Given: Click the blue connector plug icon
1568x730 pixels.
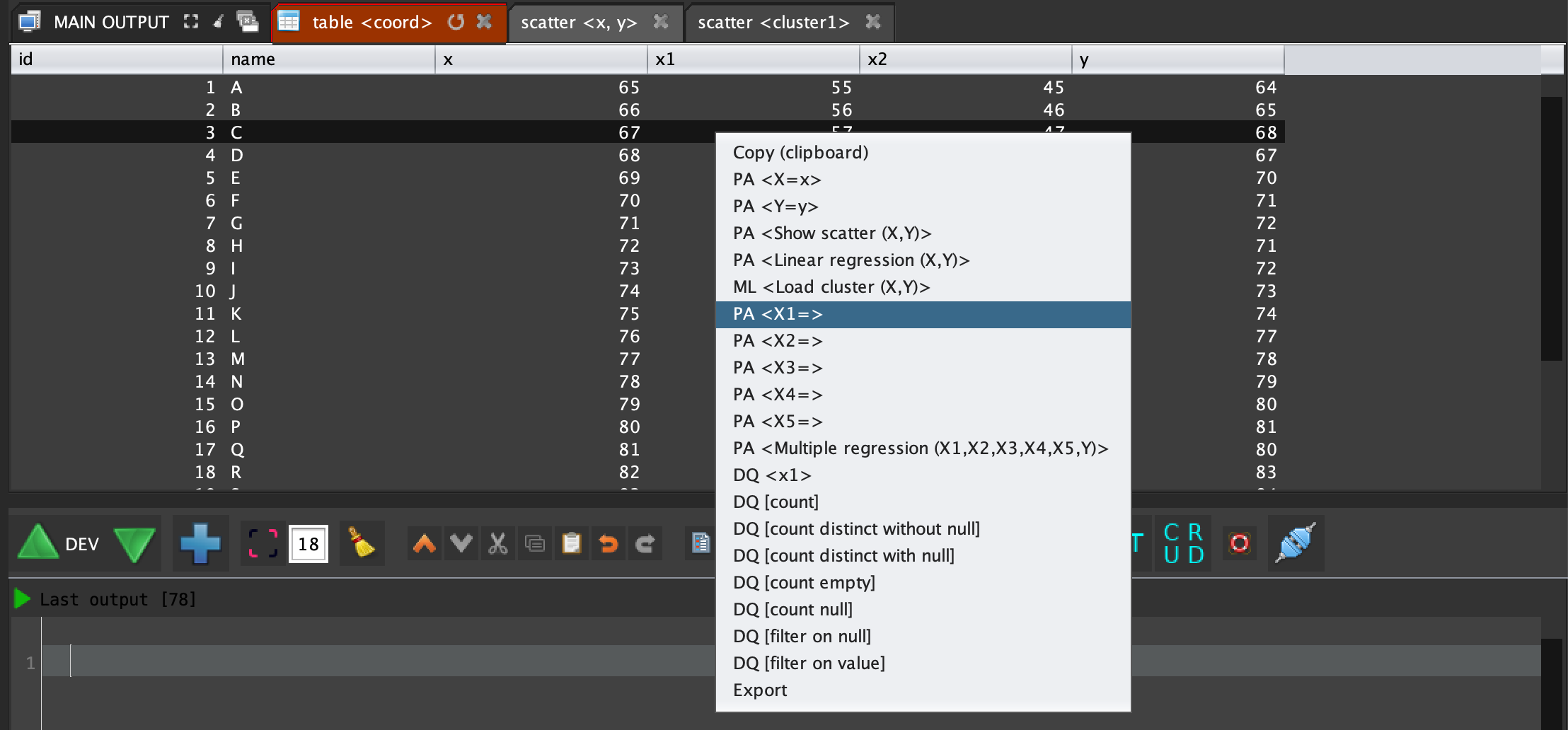Looking at the screenshot, I should tap(1295, 543).
